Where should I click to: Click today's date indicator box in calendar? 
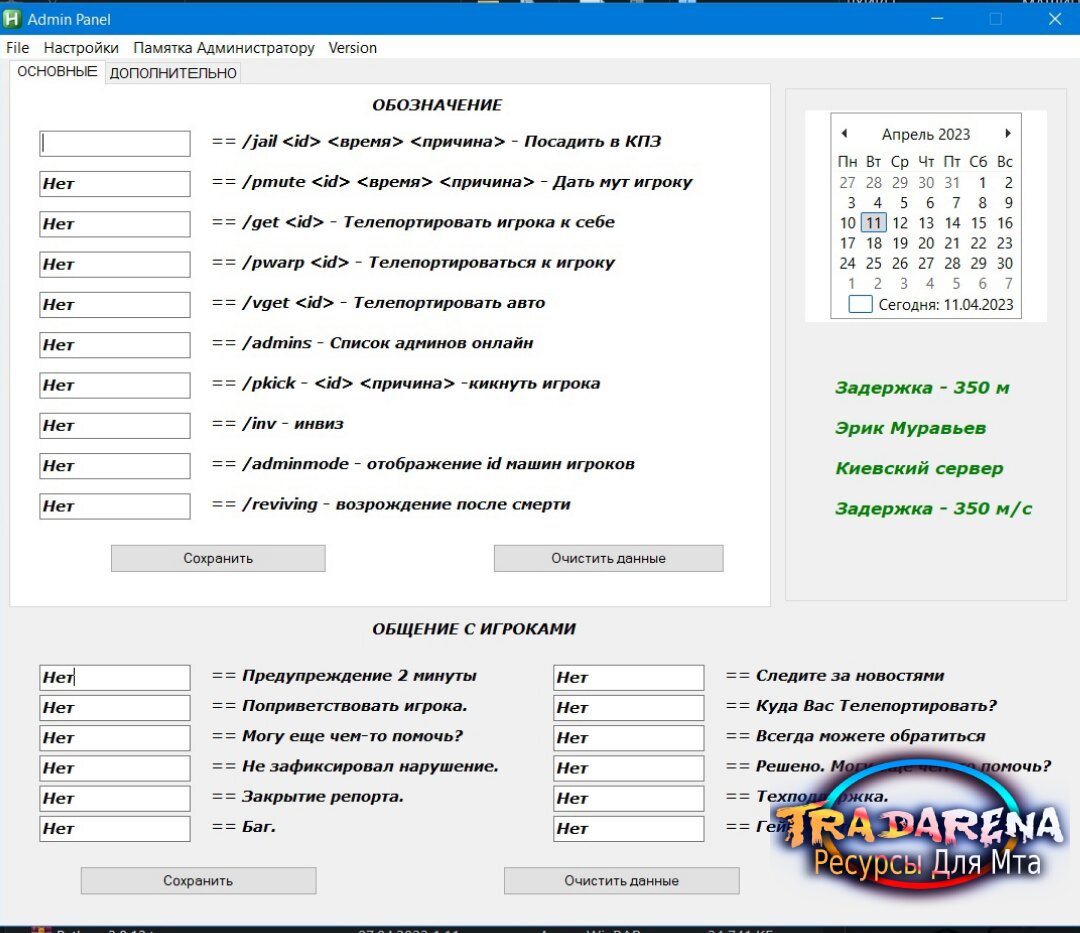[x=860, y=304]
